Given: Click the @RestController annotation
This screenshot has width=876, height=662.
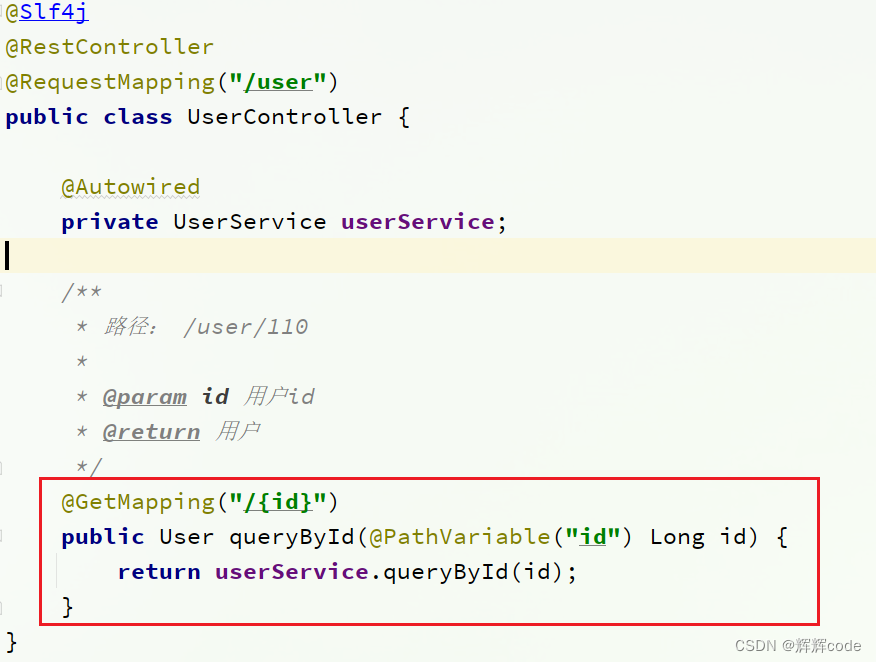Looking at the screenshot, I should tap(110, 47).
